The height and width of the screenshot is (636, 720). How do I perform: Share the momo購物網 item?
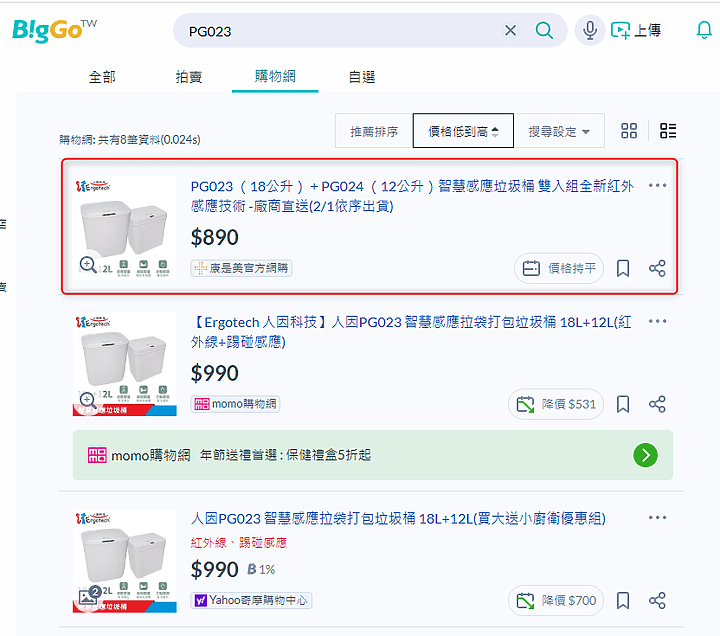coord(657,404)
